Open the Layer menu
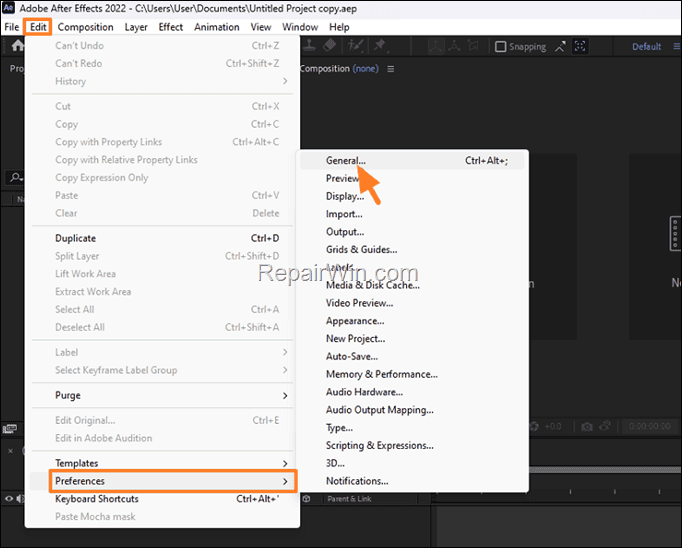The image size is (682, 548). point(136,27)
